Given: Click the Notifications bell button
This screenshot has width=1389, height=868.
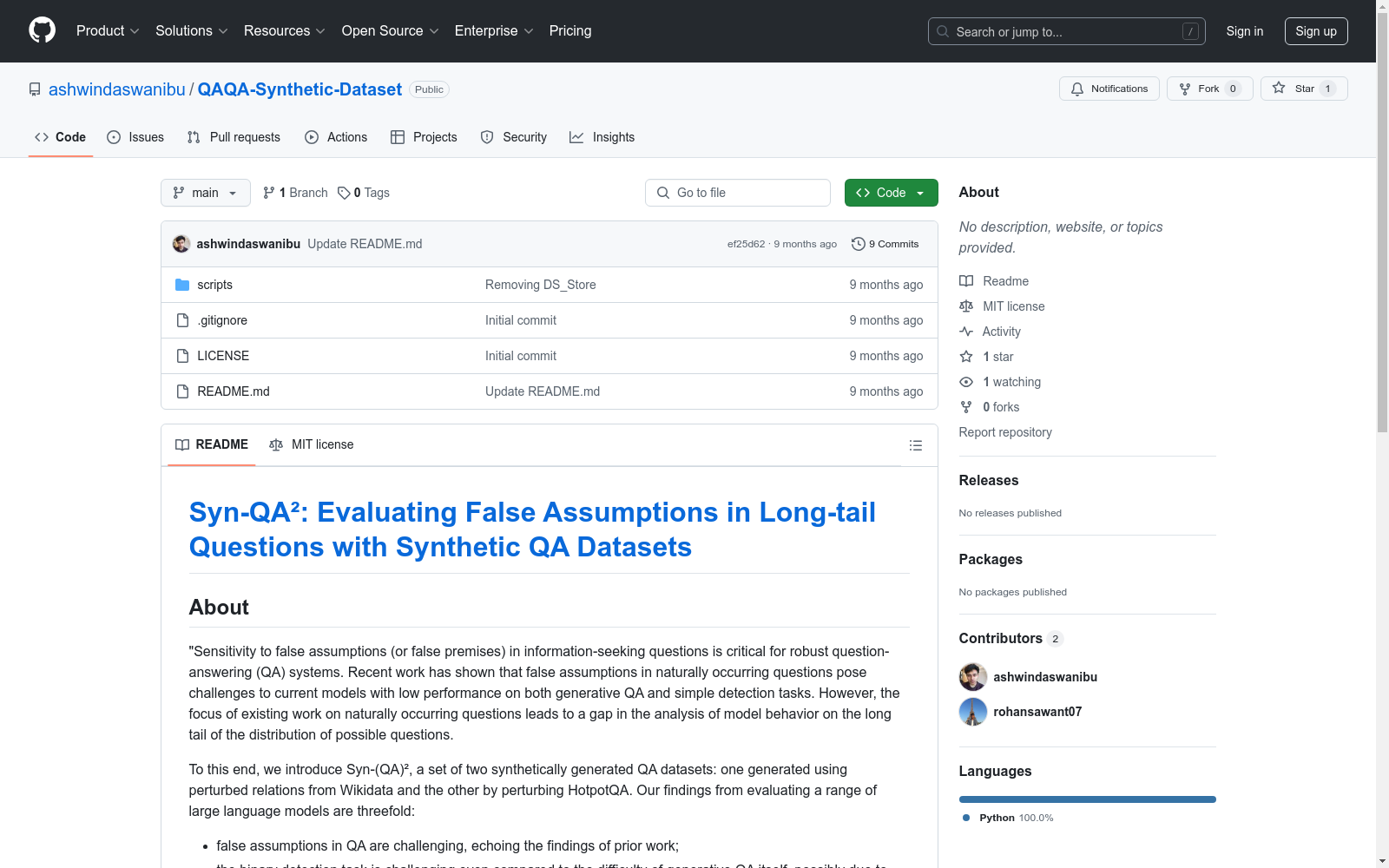Looking at the screenshot, I should (x=1109, y=89).
